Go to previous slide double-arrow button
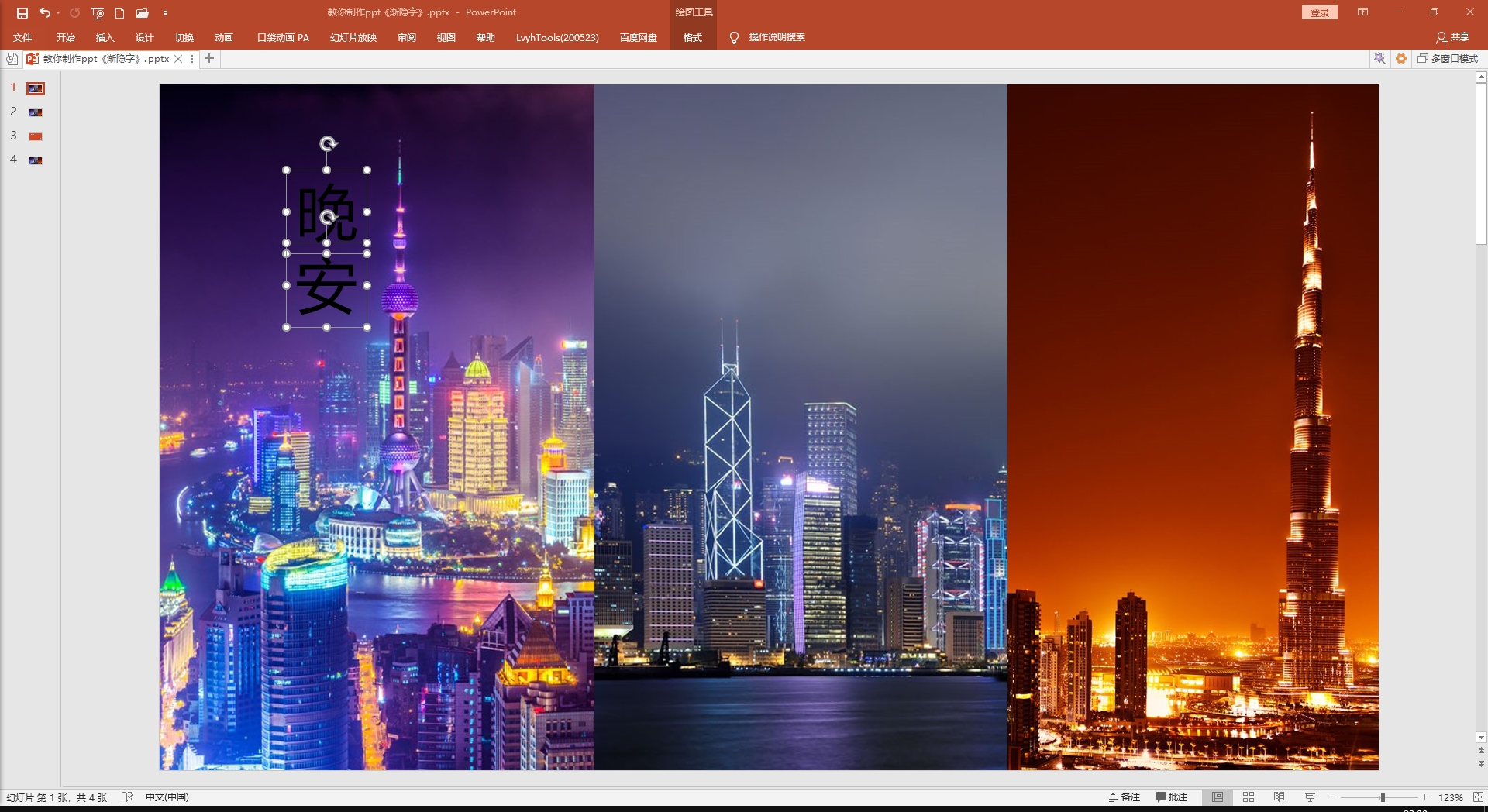This screenshot has height=812, width=1488. click(x=1481, y=751)
